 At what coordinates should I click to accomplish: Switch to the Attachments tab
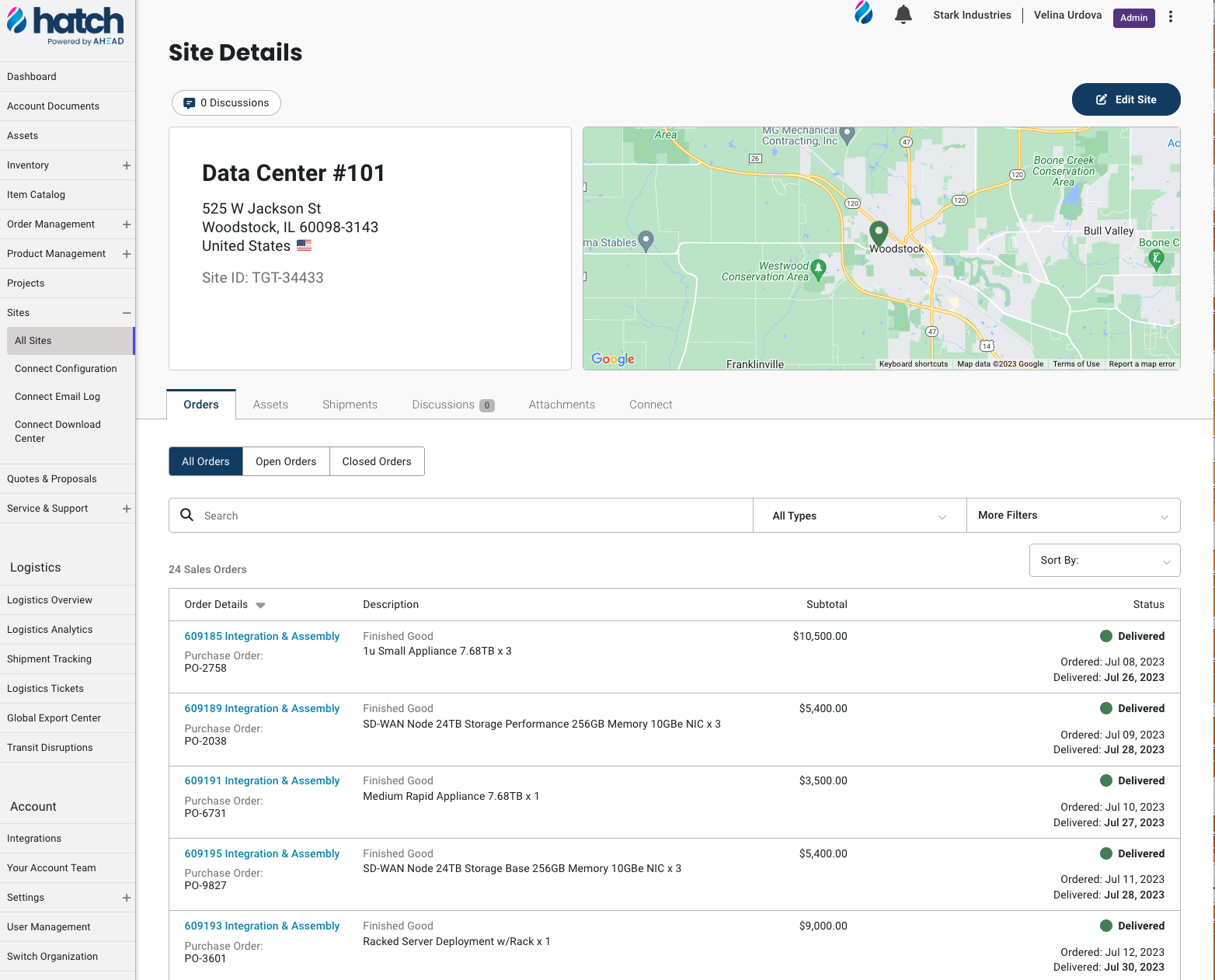[x=562, y=405]
